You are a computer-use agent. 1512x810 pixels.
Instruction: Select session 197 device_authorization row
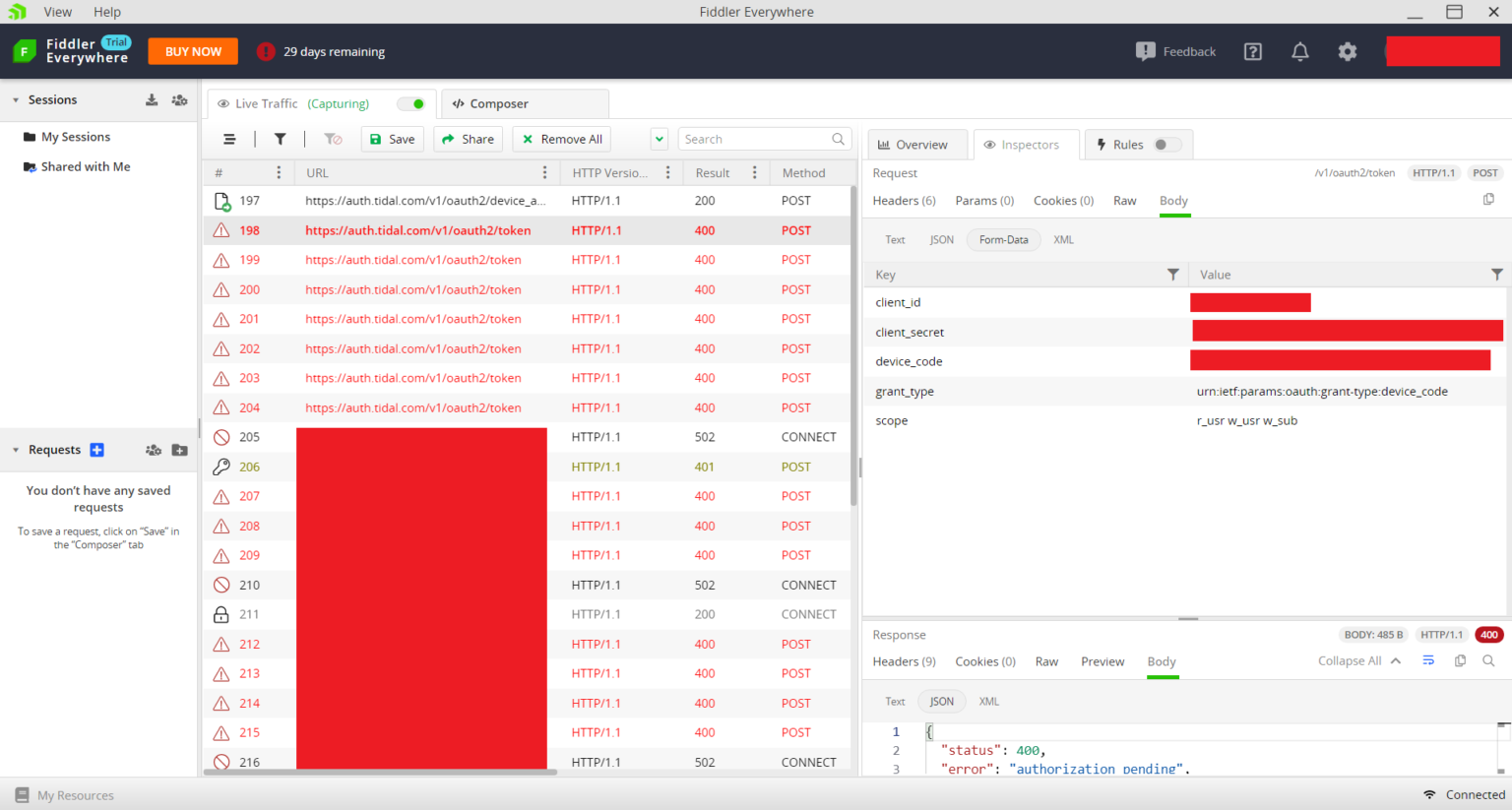(527, 201)
